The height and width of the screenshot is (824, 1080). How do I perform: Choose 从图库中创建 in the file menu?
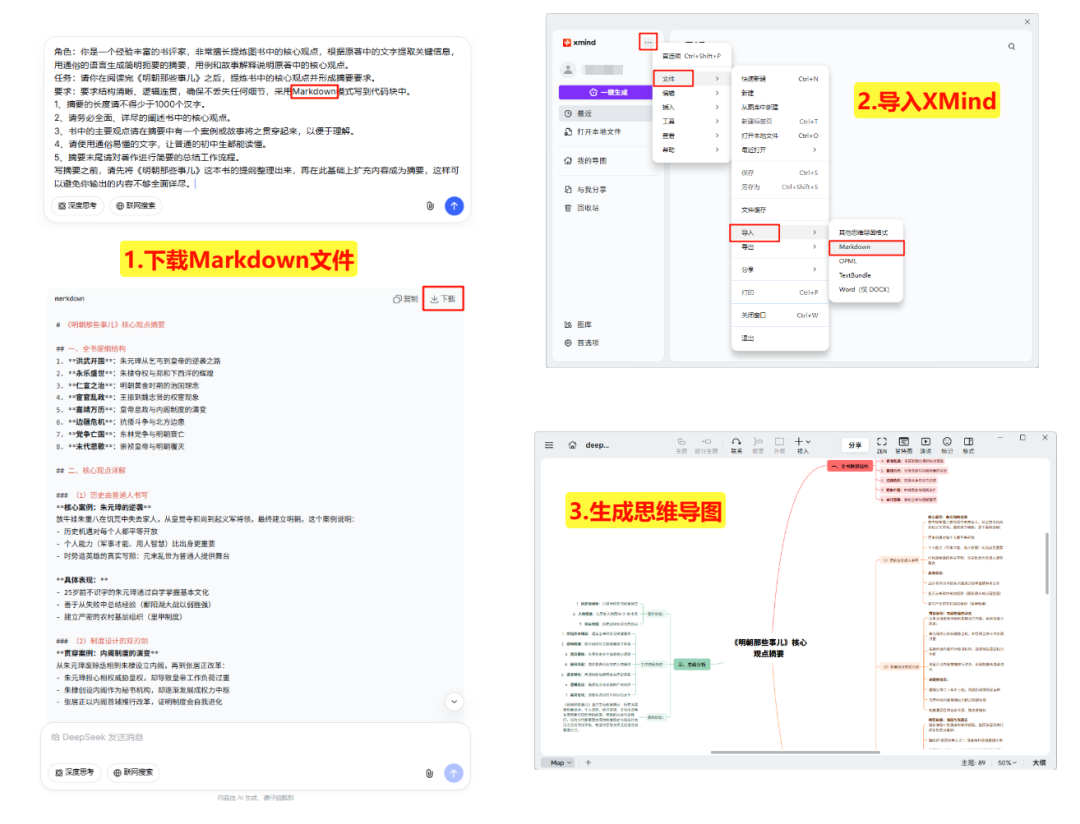(780, 107)
